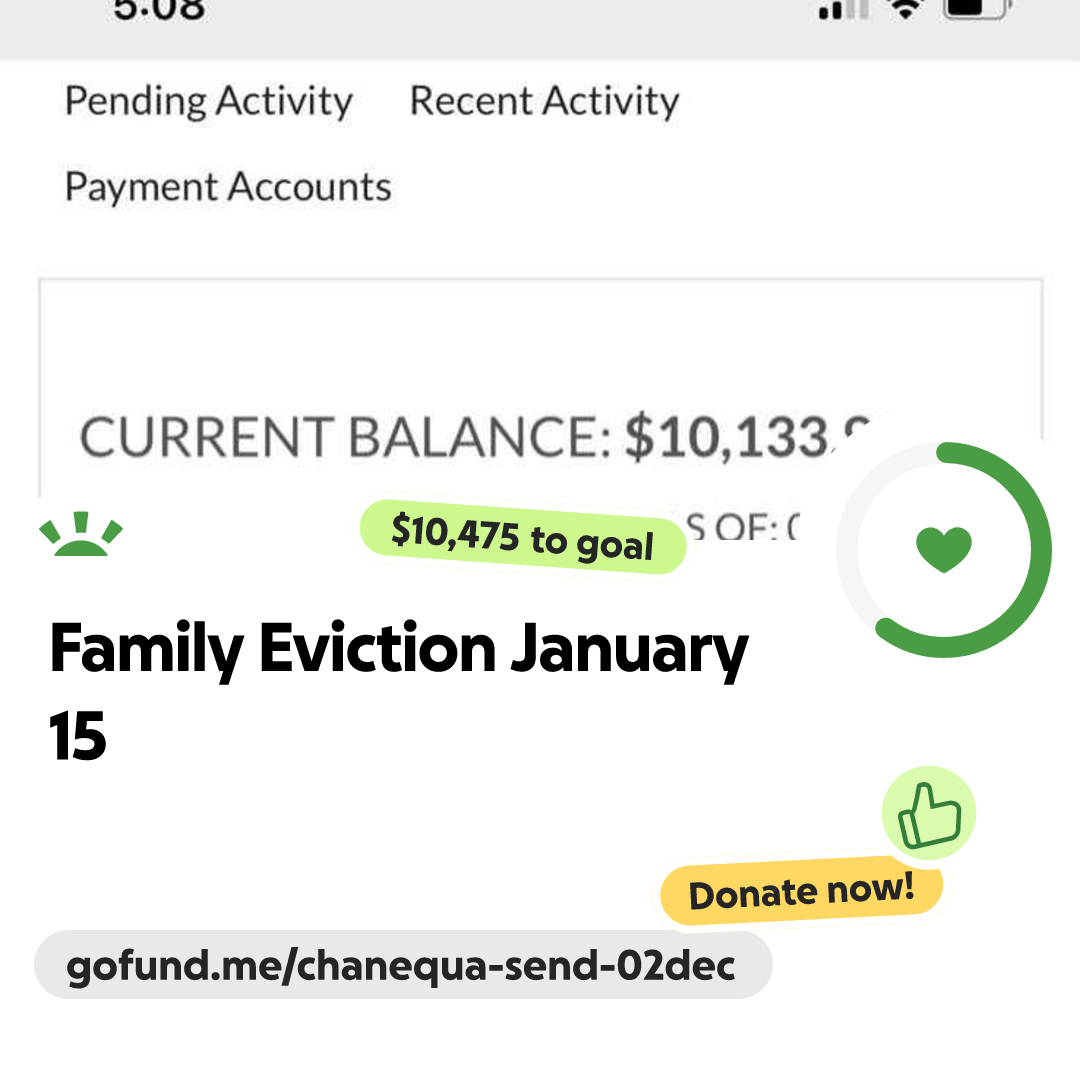Click empty space inside the balance card

click(540, 340)
